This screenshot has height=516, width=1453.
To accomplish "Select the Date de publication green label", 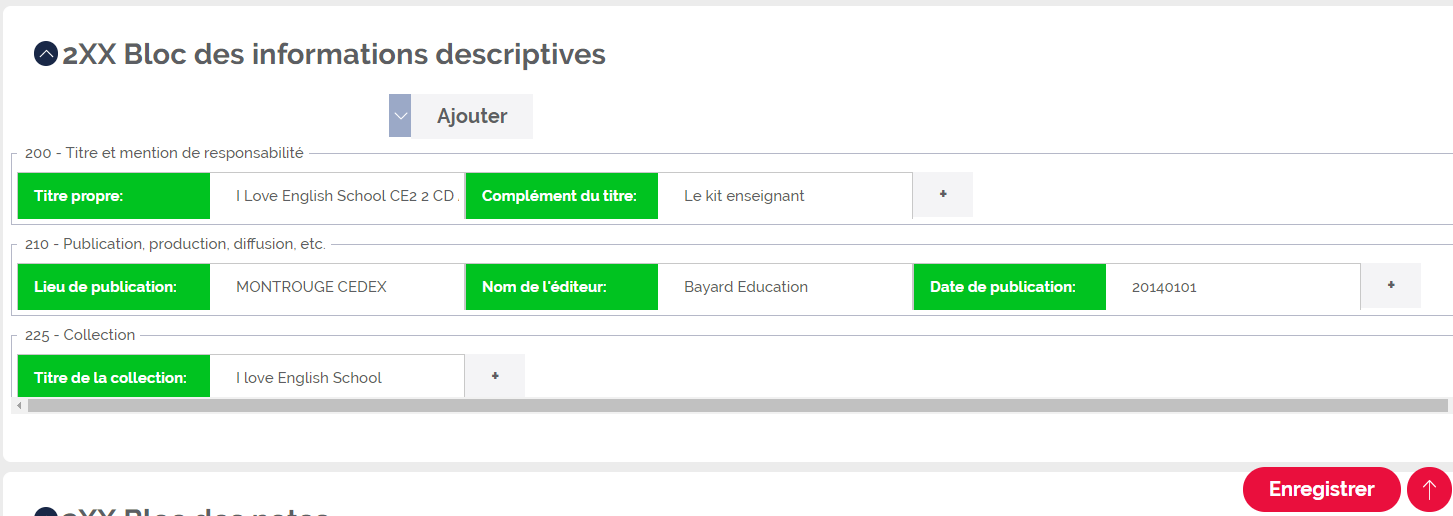I will click(x=1010, y=286).
